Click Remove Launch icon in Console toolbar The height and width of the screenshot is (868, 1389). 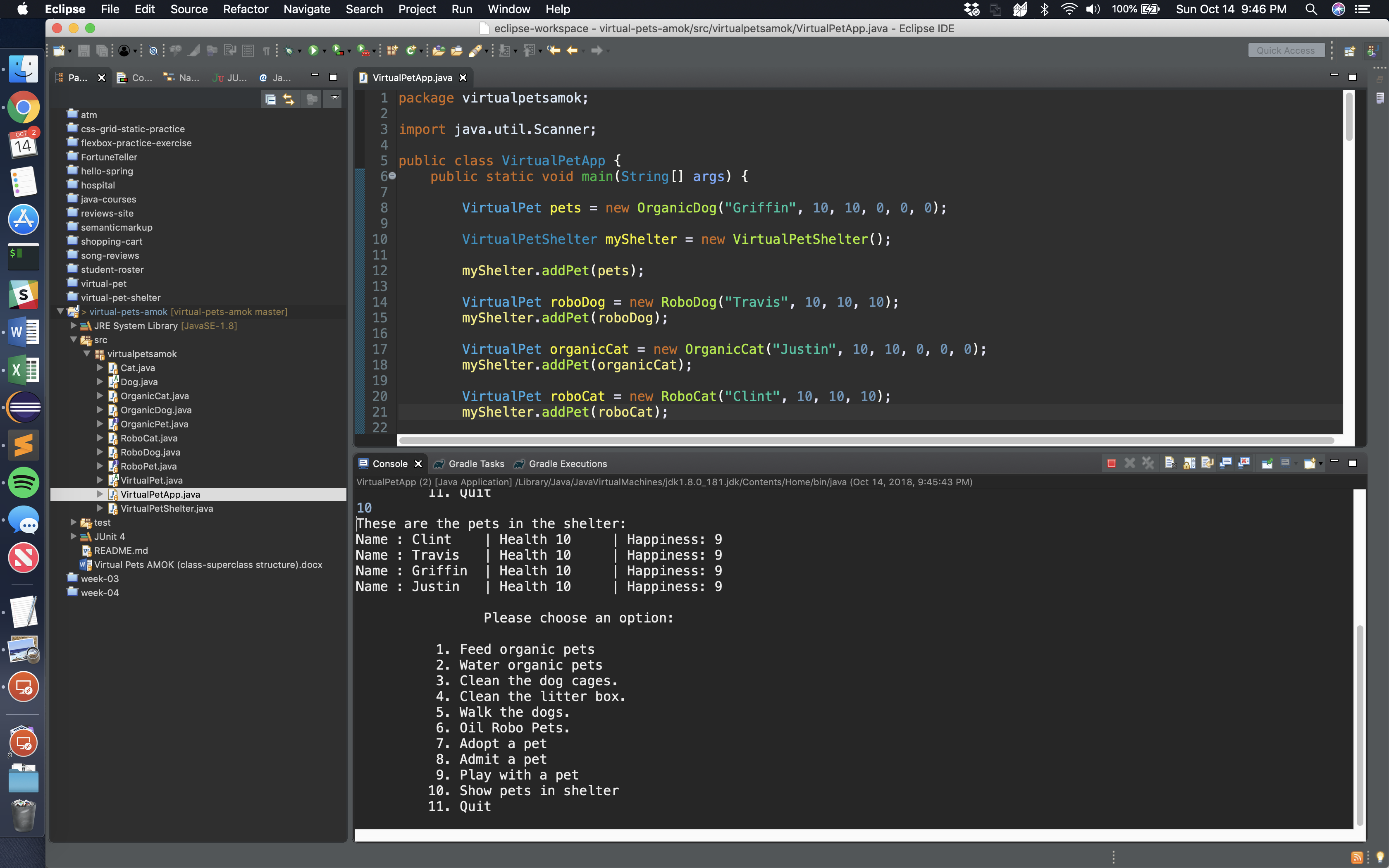(x=1129, y=463)
